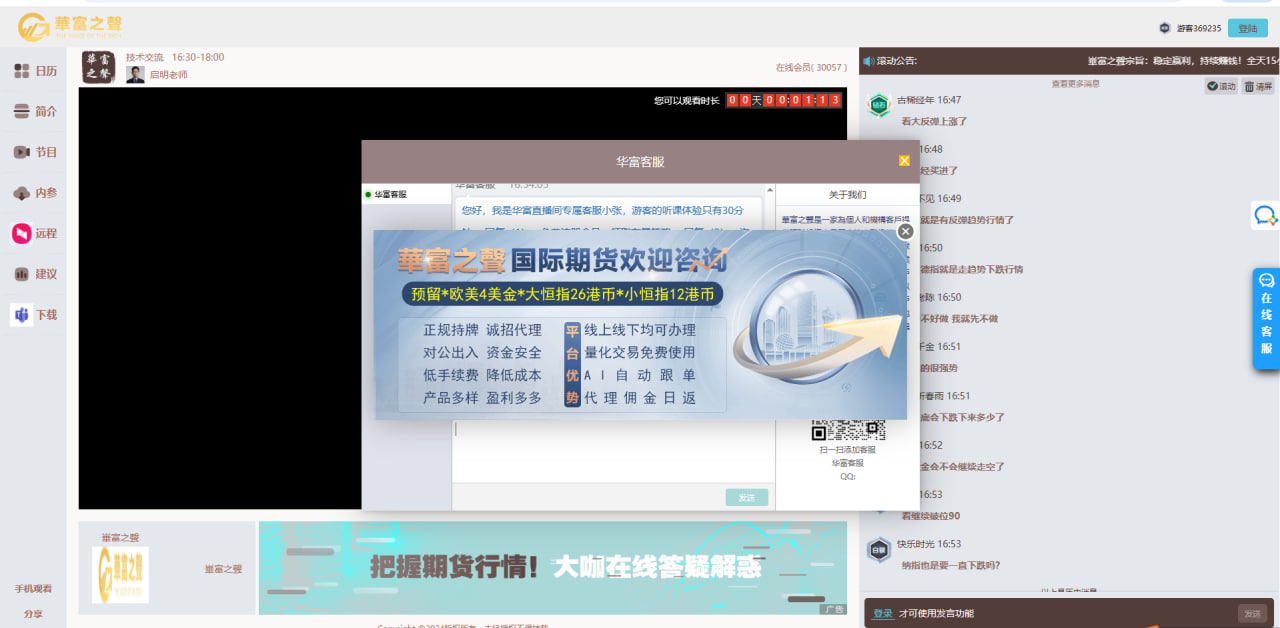
Task: Close the 华富客服 dialog with yellow X
Action: point(904,161)
